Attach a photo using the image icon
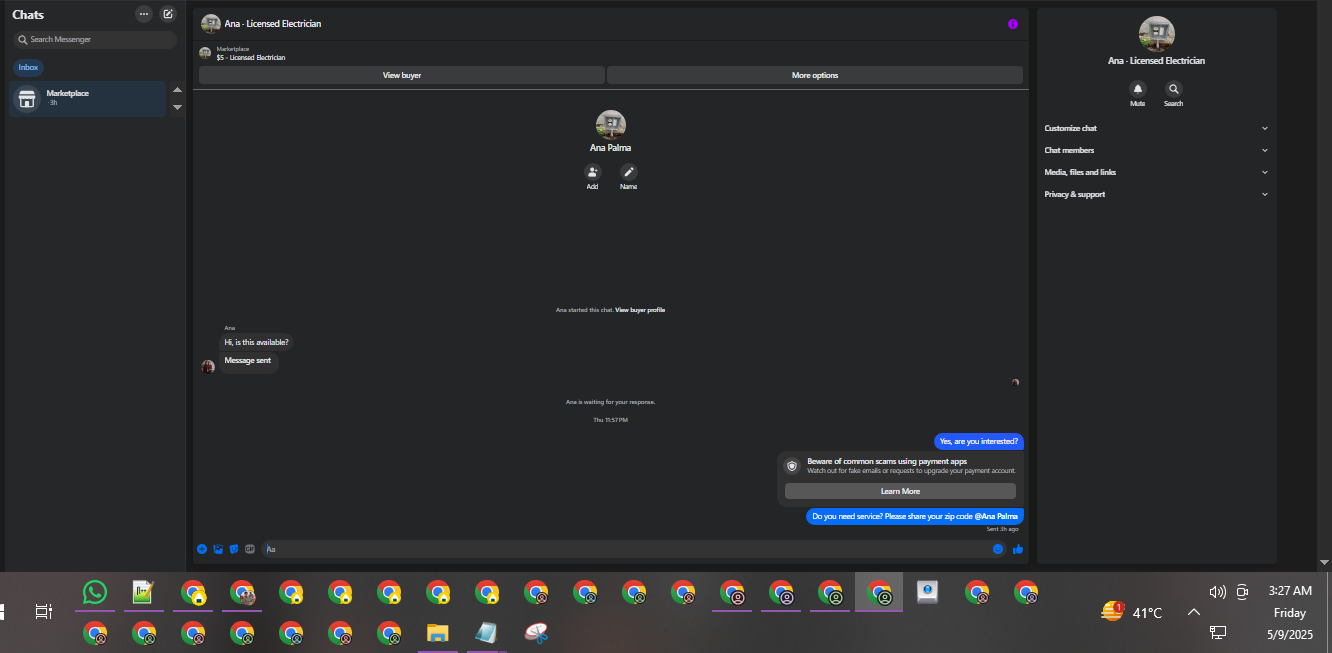The image size is (1332, 653). click(218, 549)
